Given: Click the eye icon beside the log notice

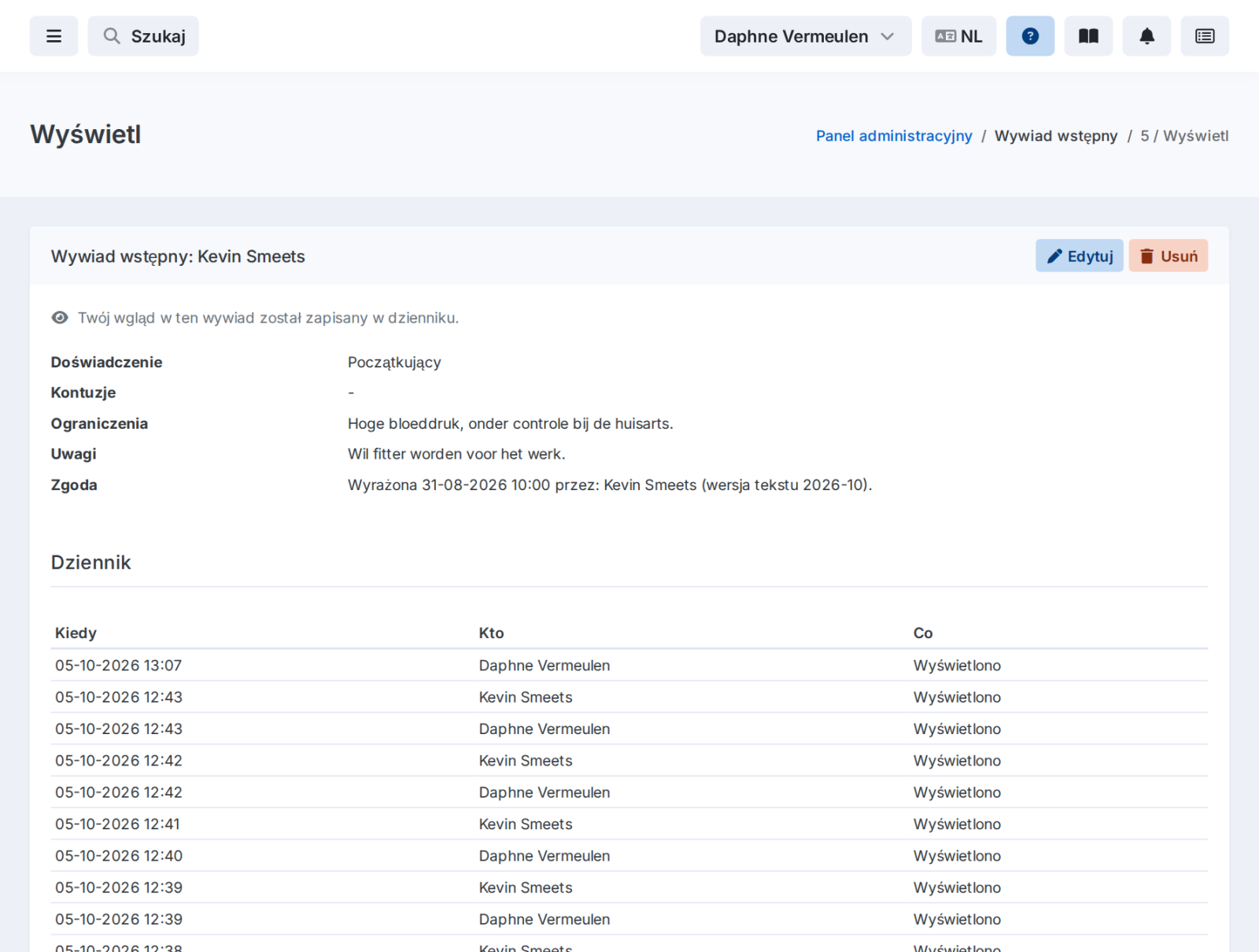Looking at the screenshot, I should coord(60,318).
